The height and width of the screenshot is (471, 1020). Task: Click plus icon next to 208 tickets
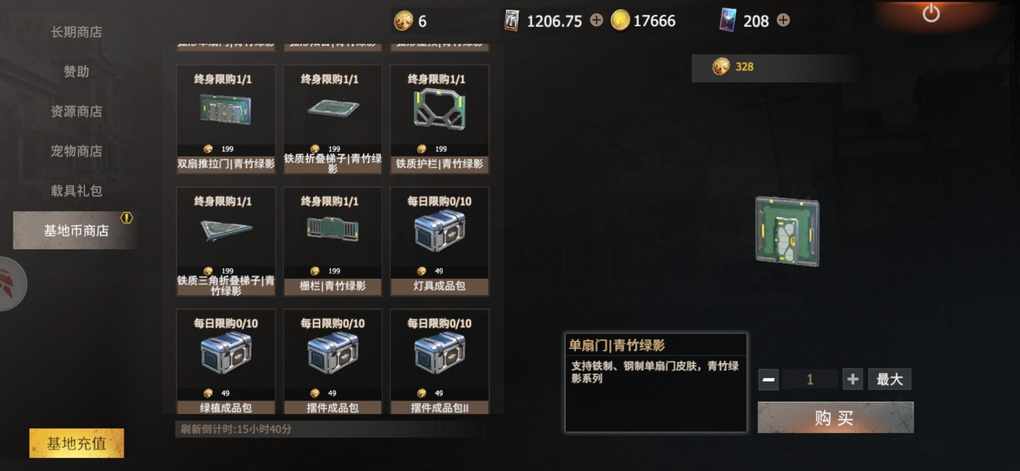point(783,21)
